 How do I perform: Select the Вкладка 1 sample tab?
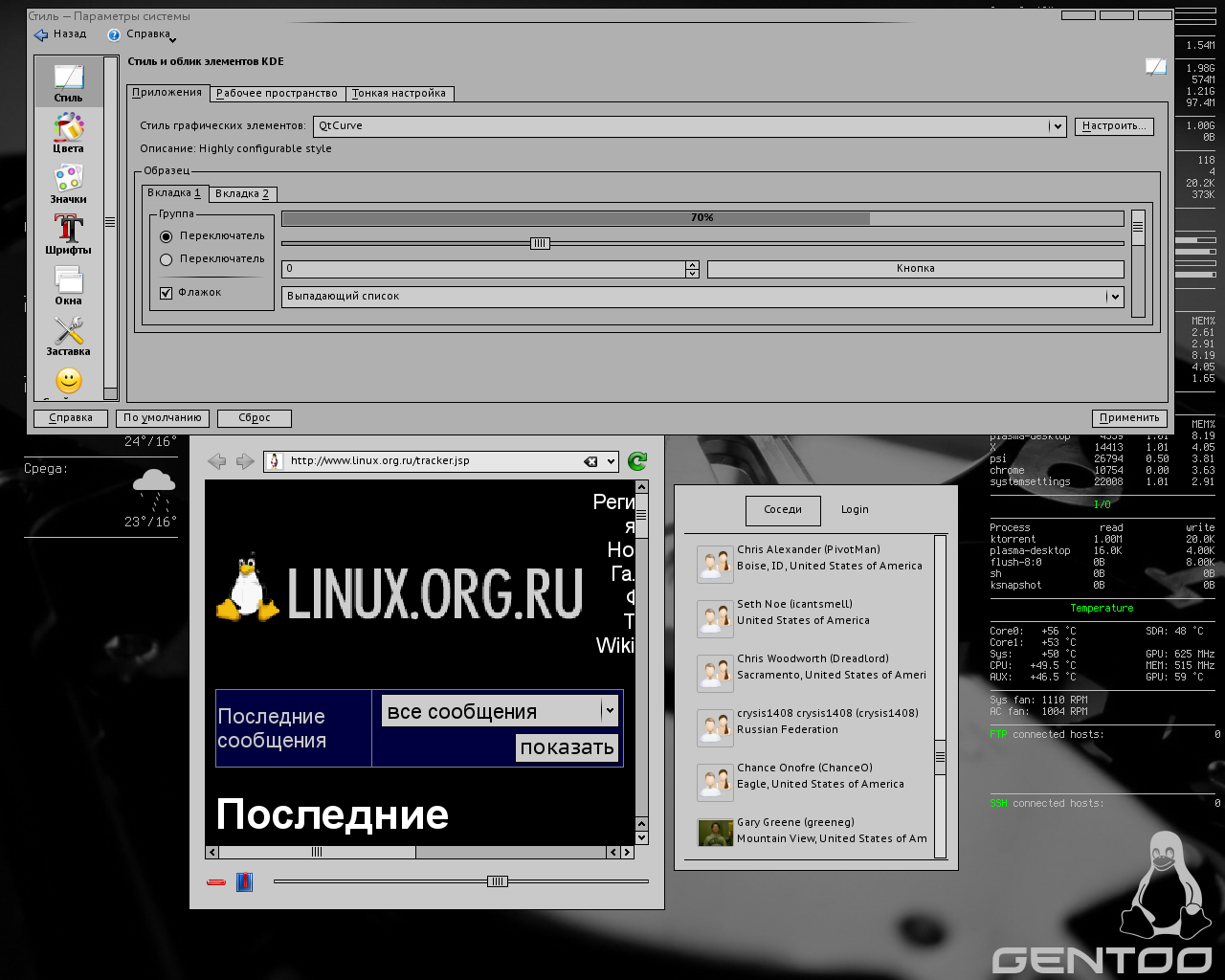point(174,192)
